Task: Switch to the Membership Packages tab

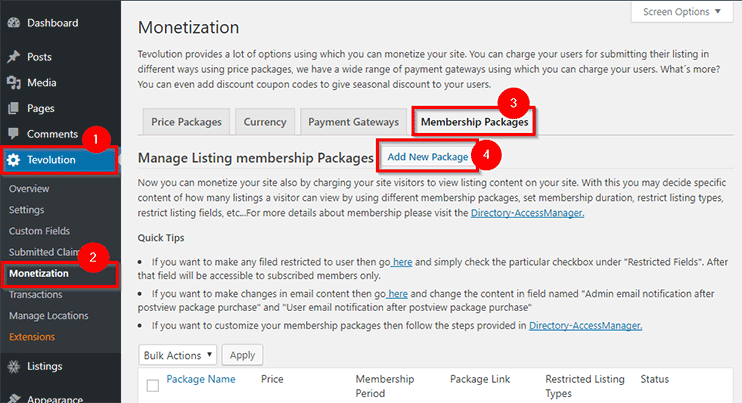Action: (474, 122)
